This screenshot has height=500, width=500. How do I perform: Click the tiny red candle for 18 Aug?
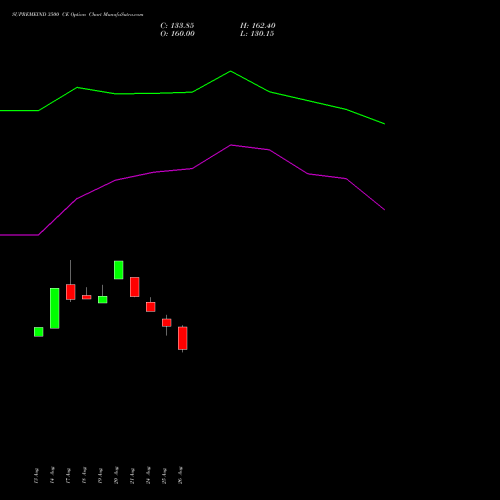point(87,297)
